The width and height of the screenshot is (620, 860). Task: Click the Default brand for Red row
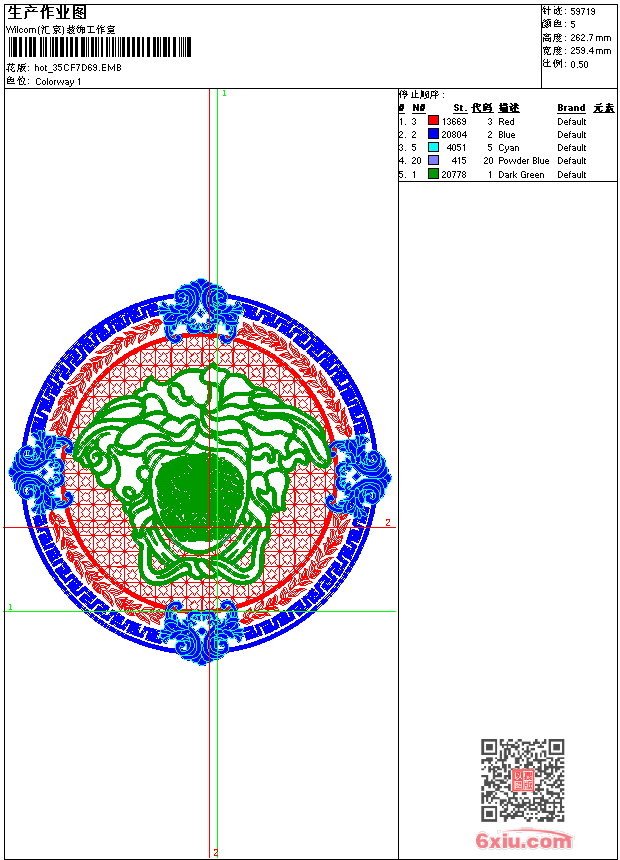[572, 121]
